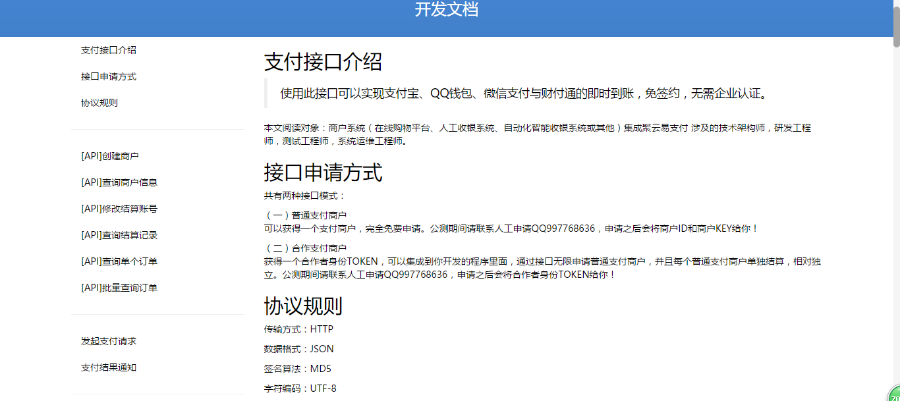Click the large 接口申请方式 main heading

click(x=323, y=172)
